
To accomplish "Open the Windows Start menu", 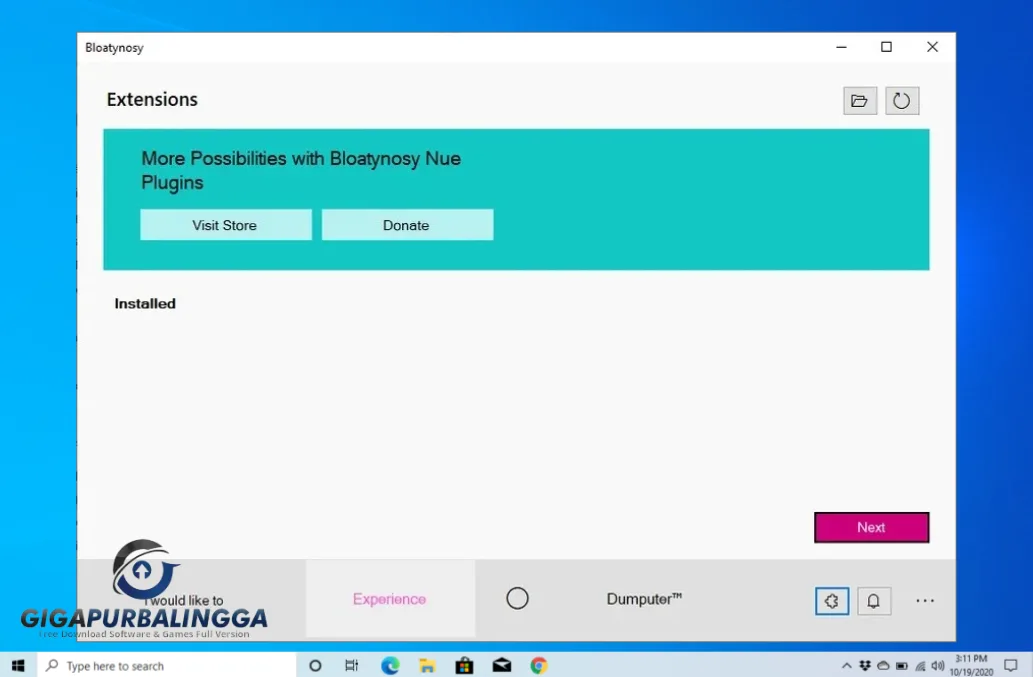I will [18, 665].
